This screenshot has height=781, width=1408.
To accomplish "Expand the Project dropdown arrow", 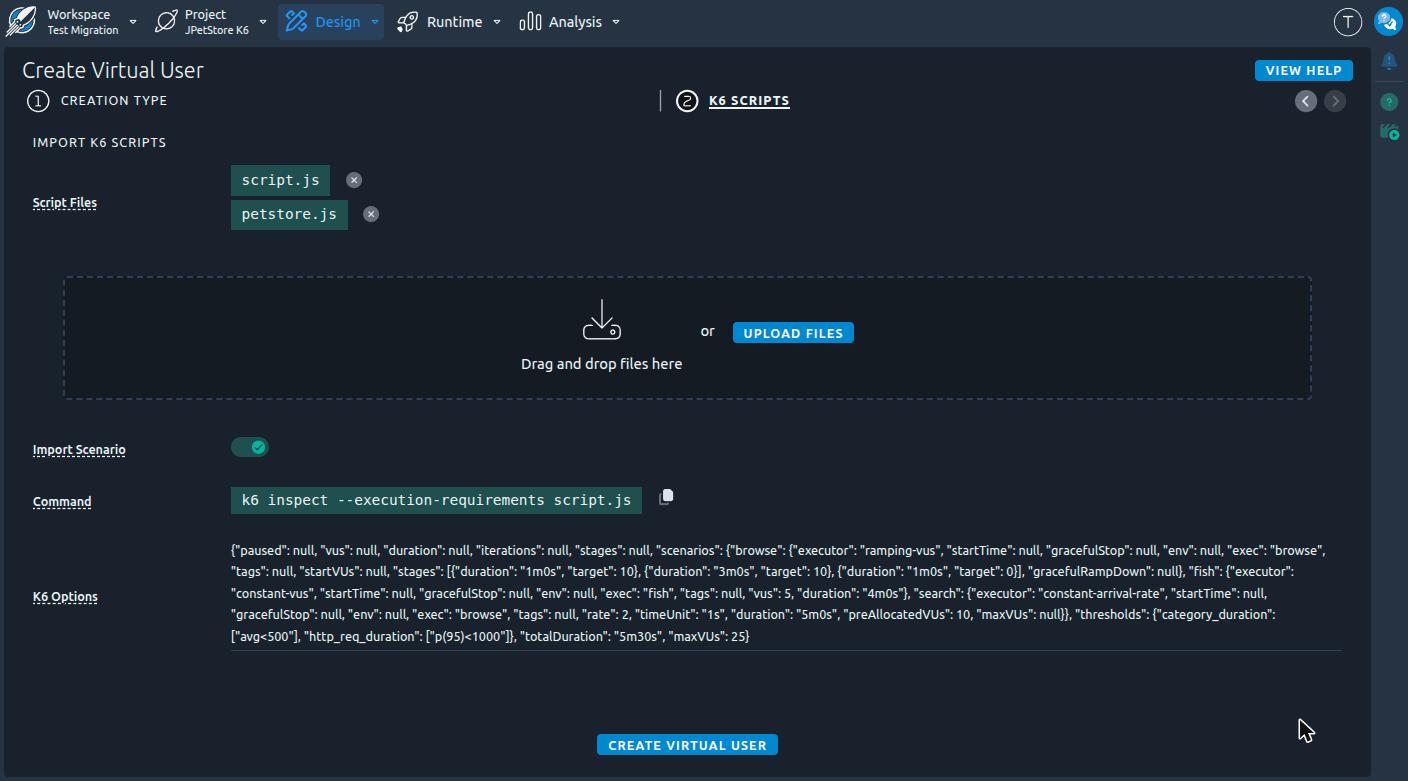I will coord(263,22).
